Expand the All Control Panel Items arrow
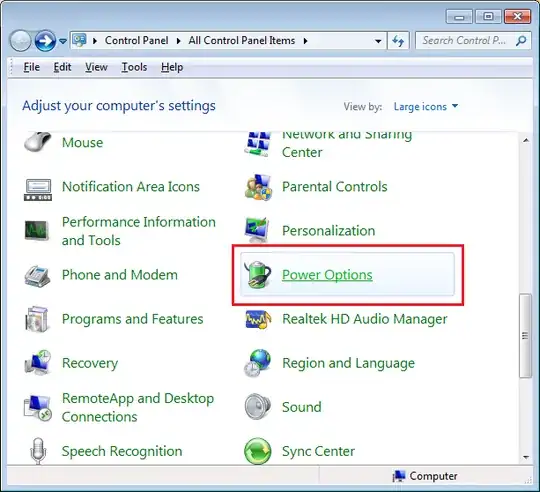Image resolution: width=540 pixels, height=492 pixels. [x=305, y=41]
